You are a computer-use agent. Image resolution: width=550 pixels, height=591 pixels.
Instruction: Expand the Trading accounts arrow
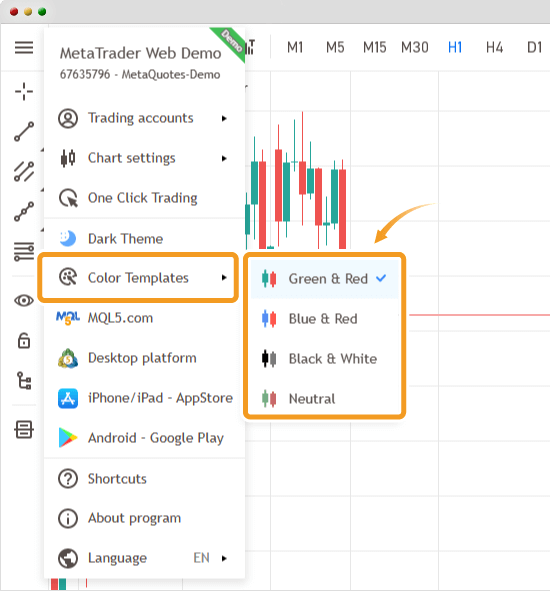click(x=224, y=118)
